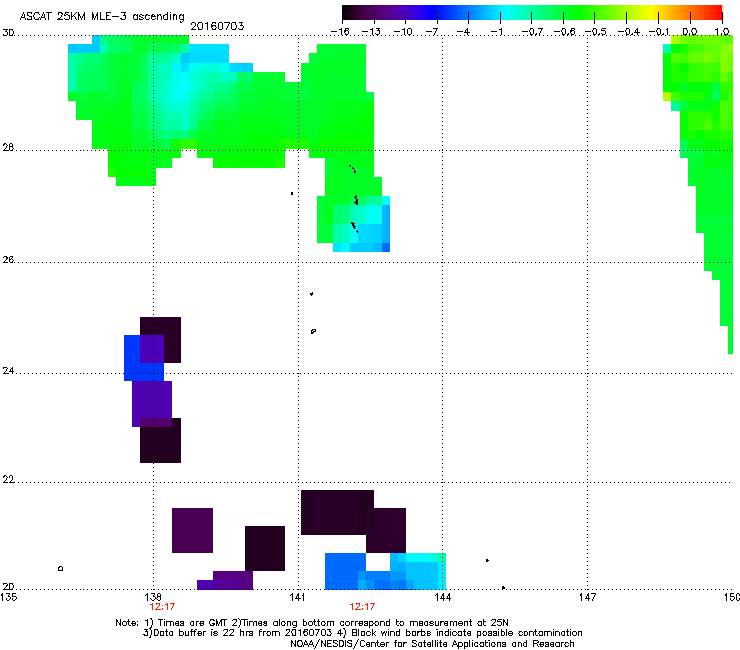
Task: Click the "1.0" color scale label
Action: click(722, 32)
